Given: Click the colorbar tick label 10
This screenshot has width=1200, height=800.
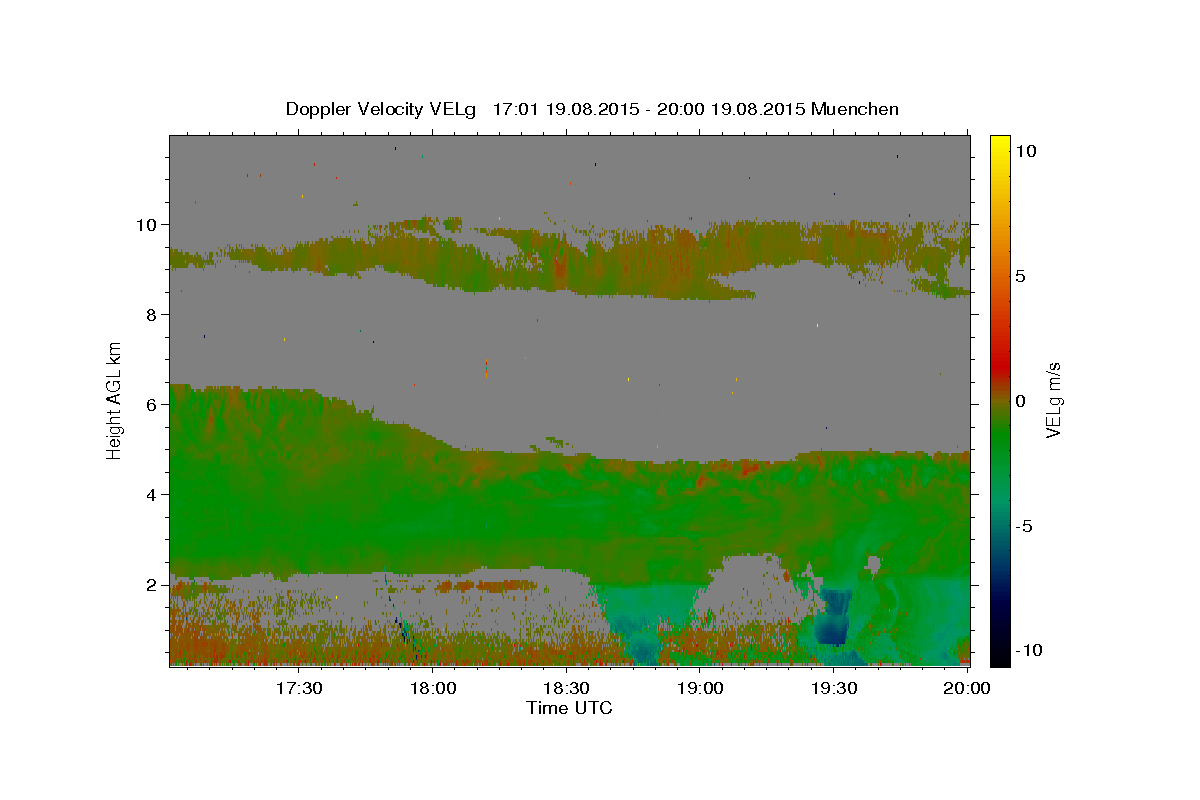Looking at the screenshot, I should 1026,151.
